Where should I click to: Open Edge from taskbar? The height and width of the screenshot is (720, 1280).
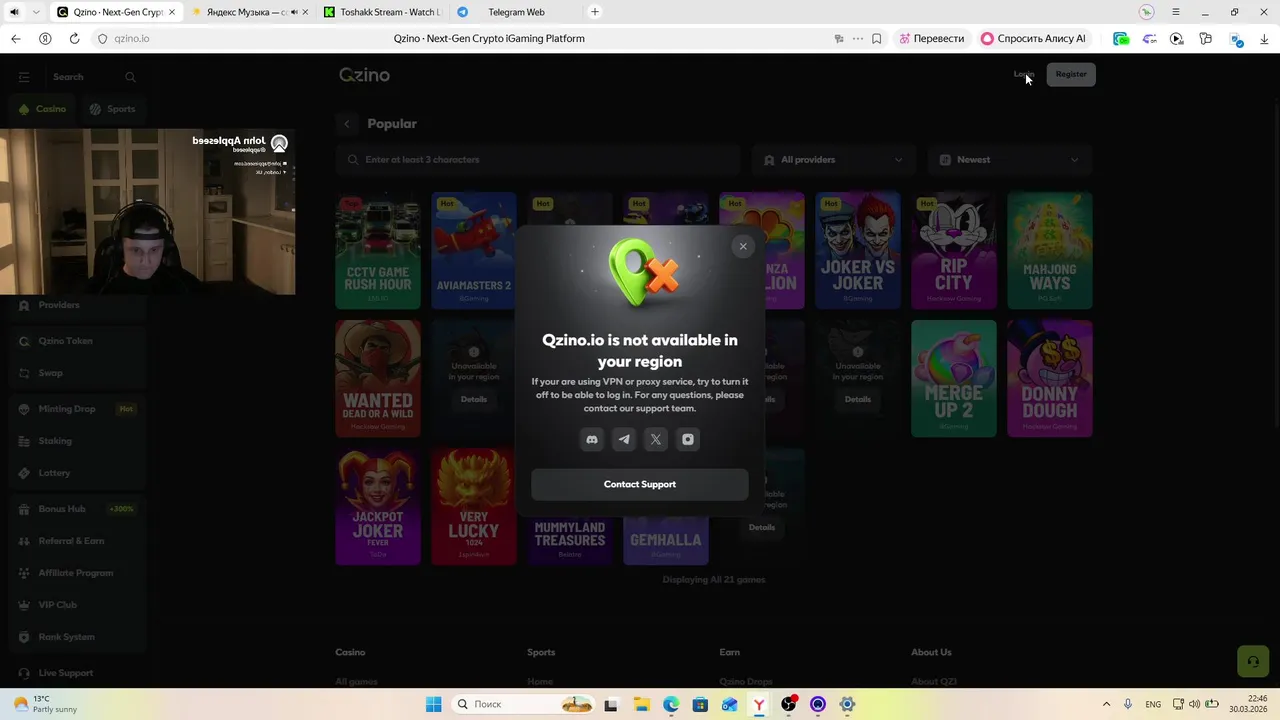670,704
